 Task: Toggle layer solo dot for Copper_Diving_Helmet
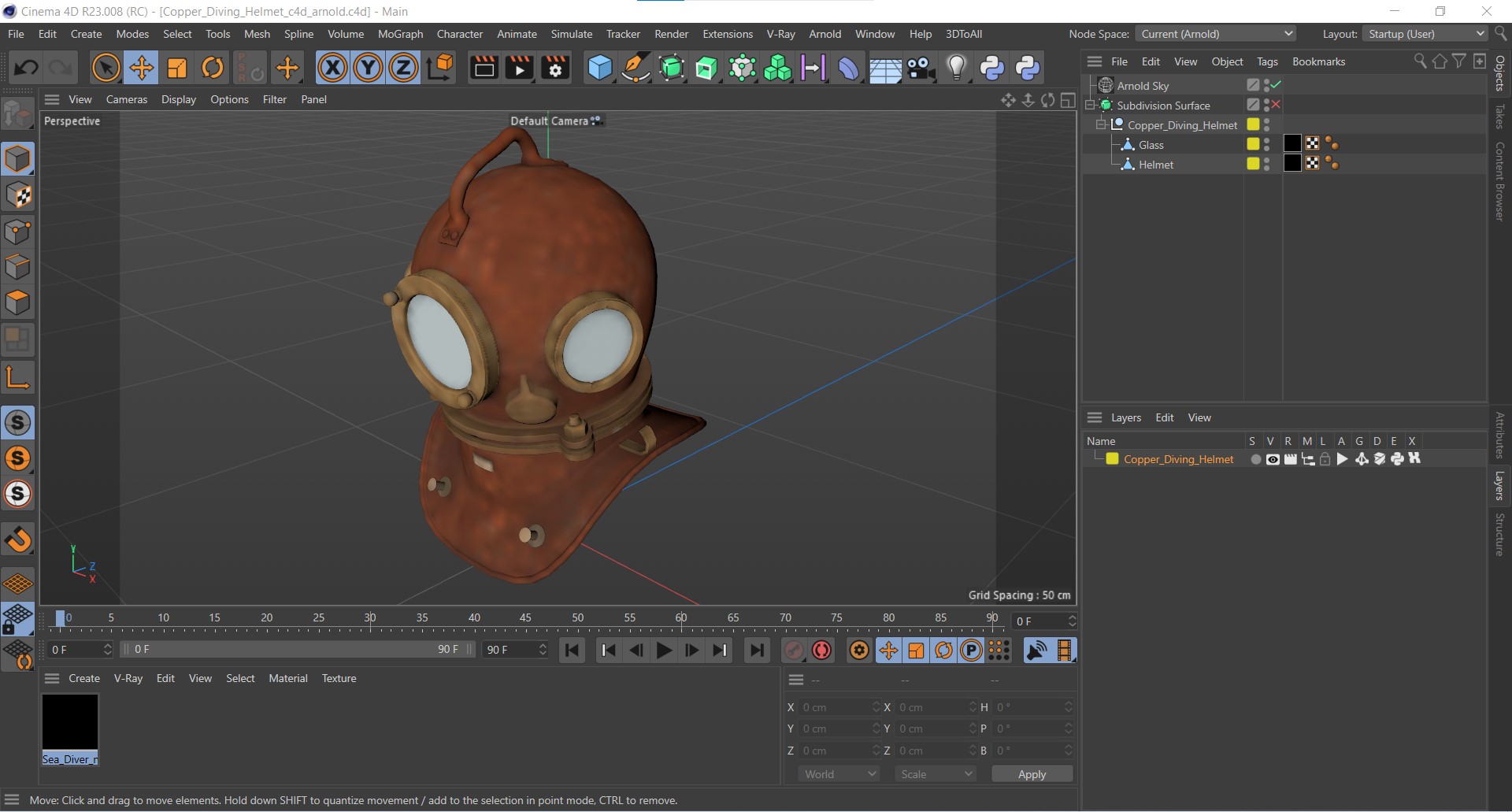[x=1255, y=459]
